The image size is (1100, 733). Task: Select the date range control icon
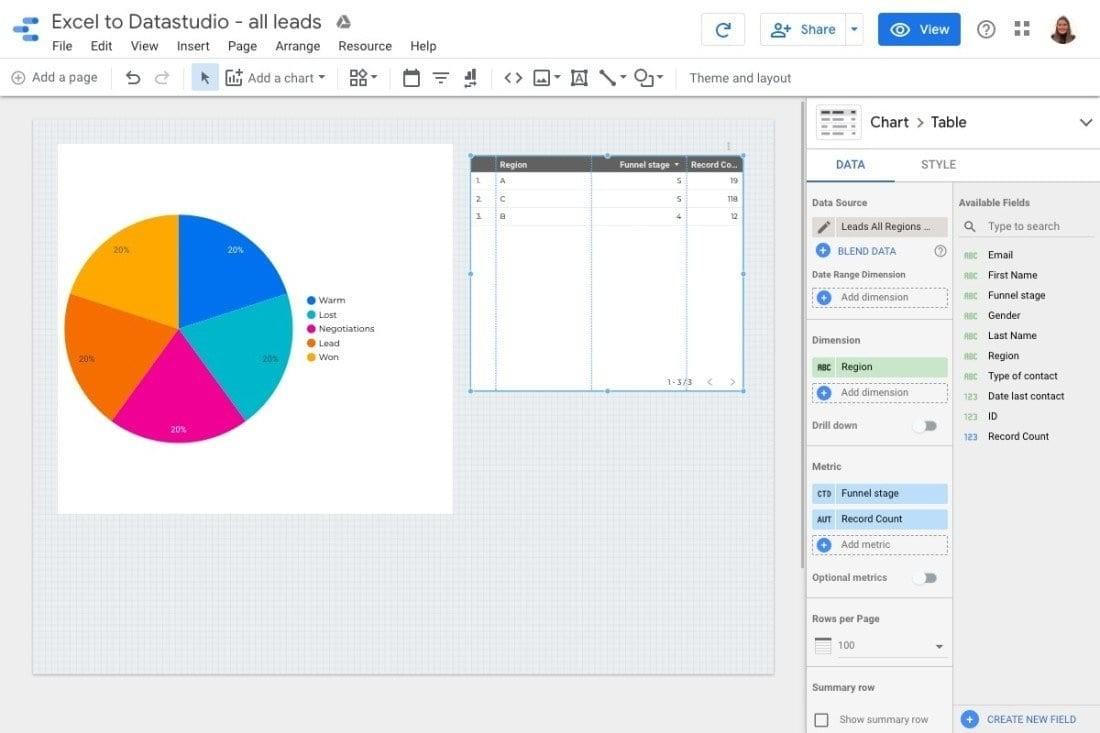coord(411,77)
